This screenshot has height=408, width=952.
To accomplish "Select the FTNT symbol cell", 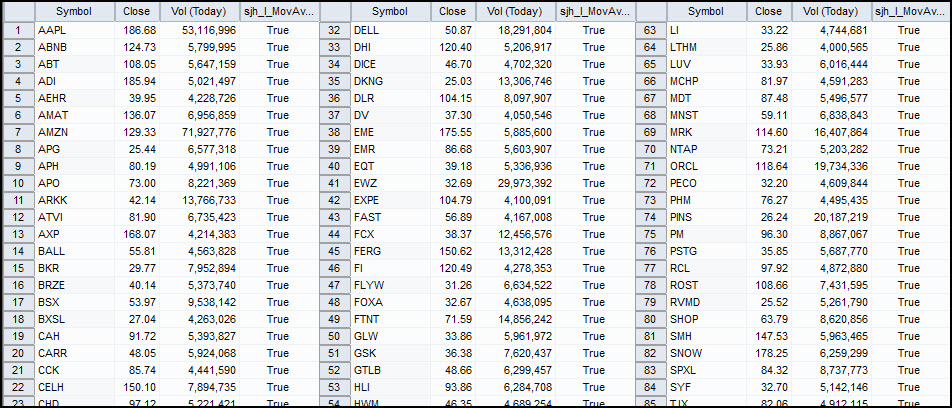I will 391,319.
